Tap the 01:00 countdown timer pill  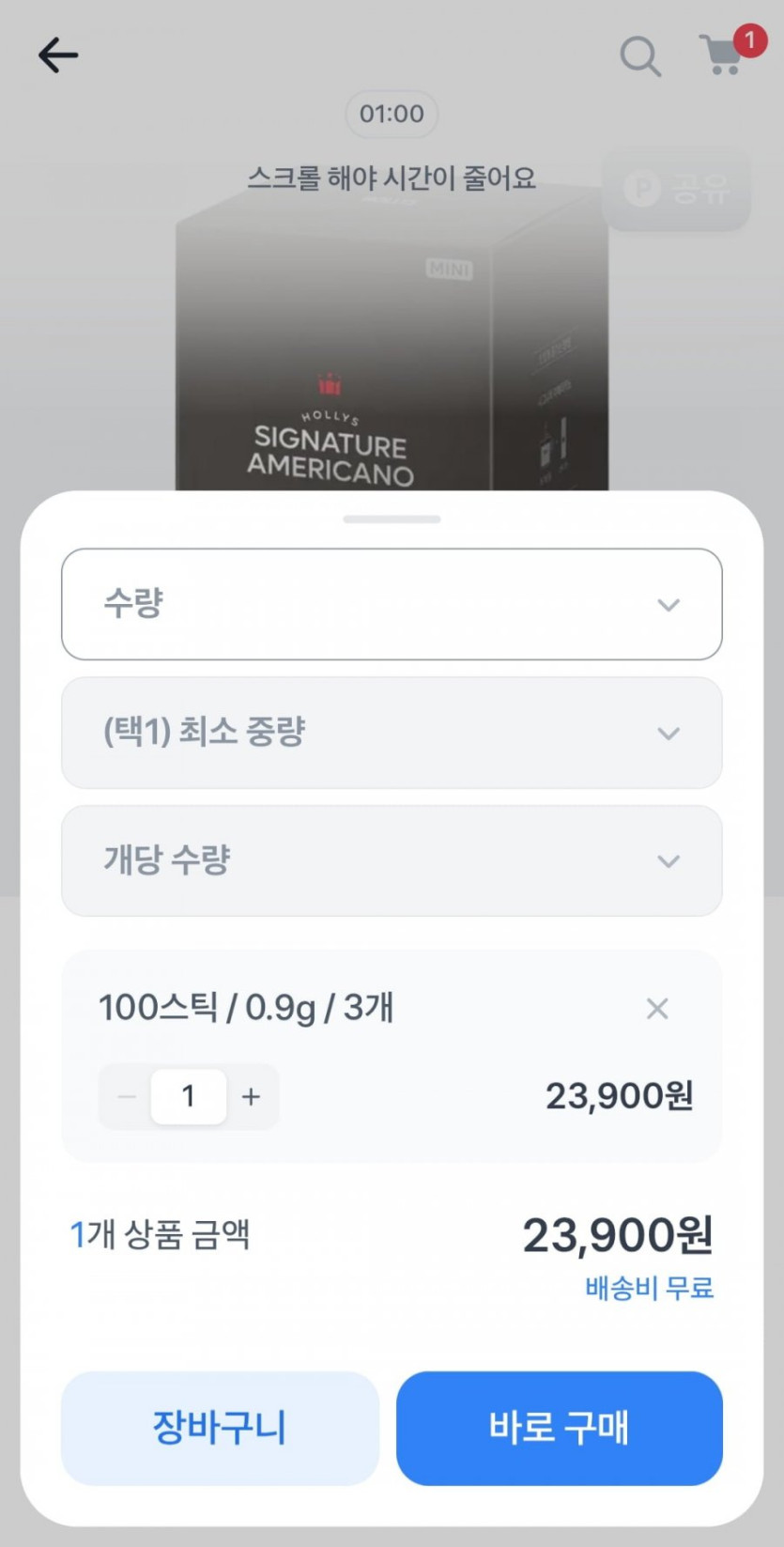tap(392, 115)
